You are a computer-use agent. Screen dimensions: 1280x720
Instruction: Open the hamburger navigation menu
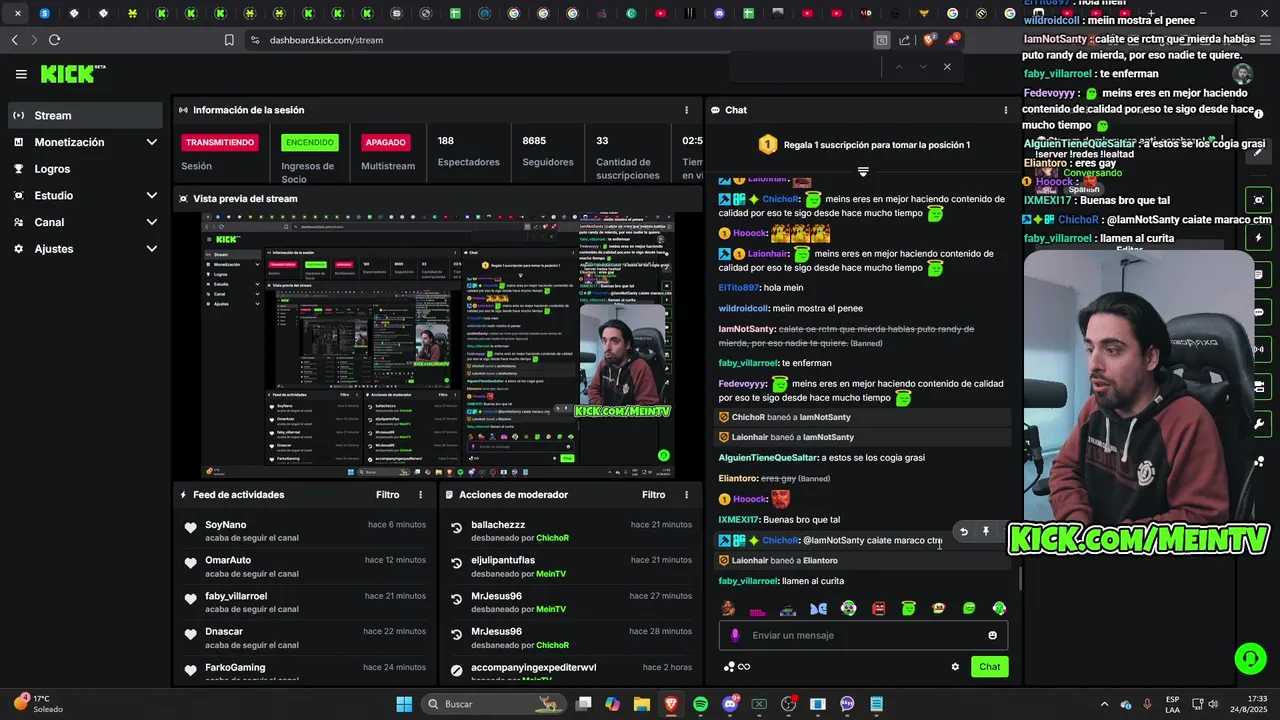pos(21,74)
